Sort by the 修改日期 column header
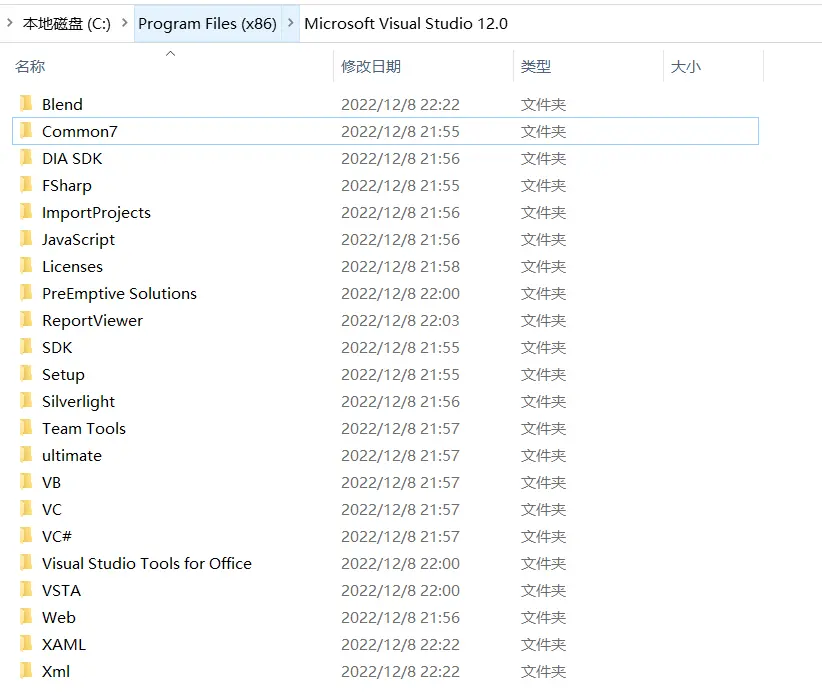The height and width of the screenshot is (700, 822). point(371,67)
